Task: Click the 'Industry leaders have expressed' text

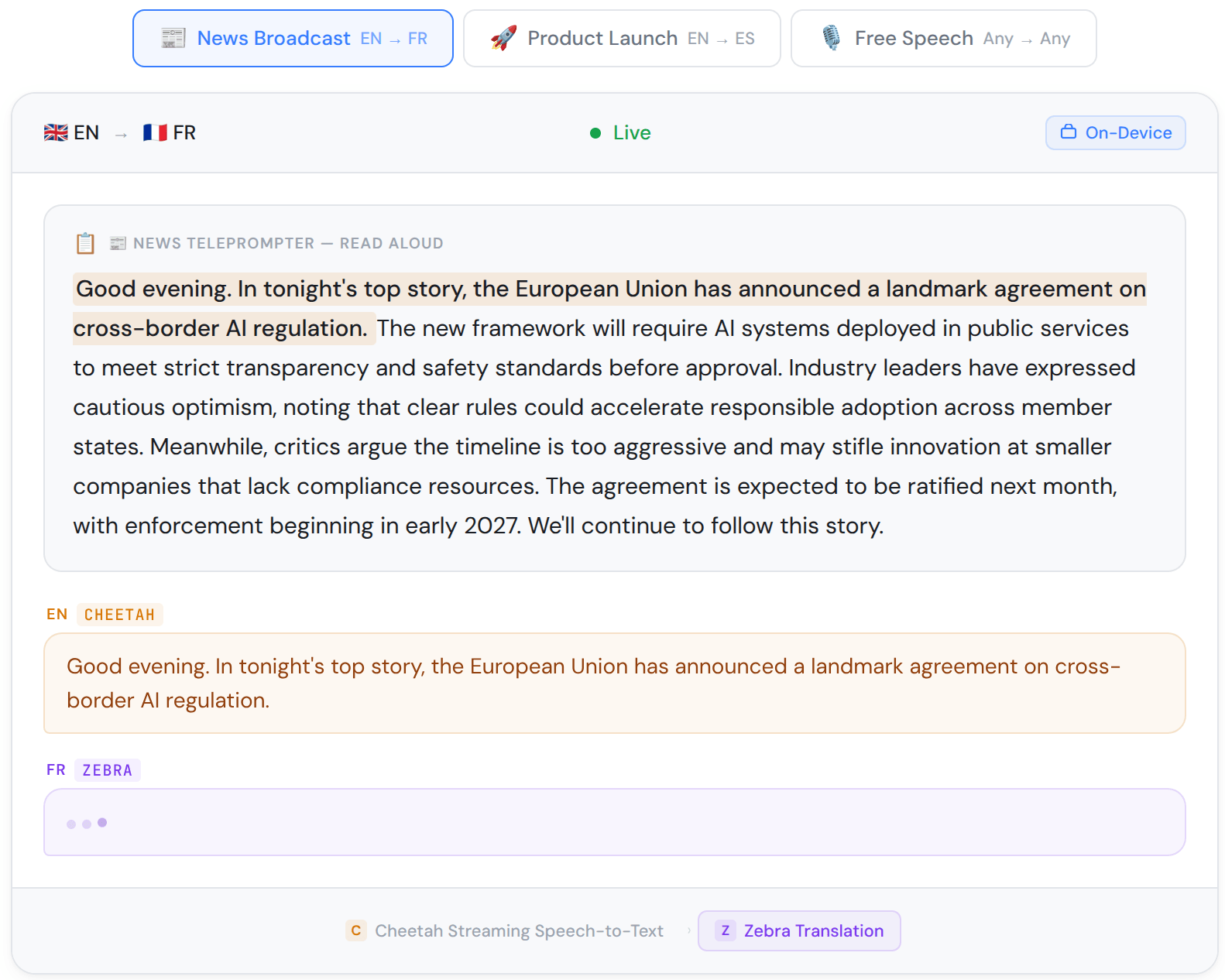Action: point(962,368)
